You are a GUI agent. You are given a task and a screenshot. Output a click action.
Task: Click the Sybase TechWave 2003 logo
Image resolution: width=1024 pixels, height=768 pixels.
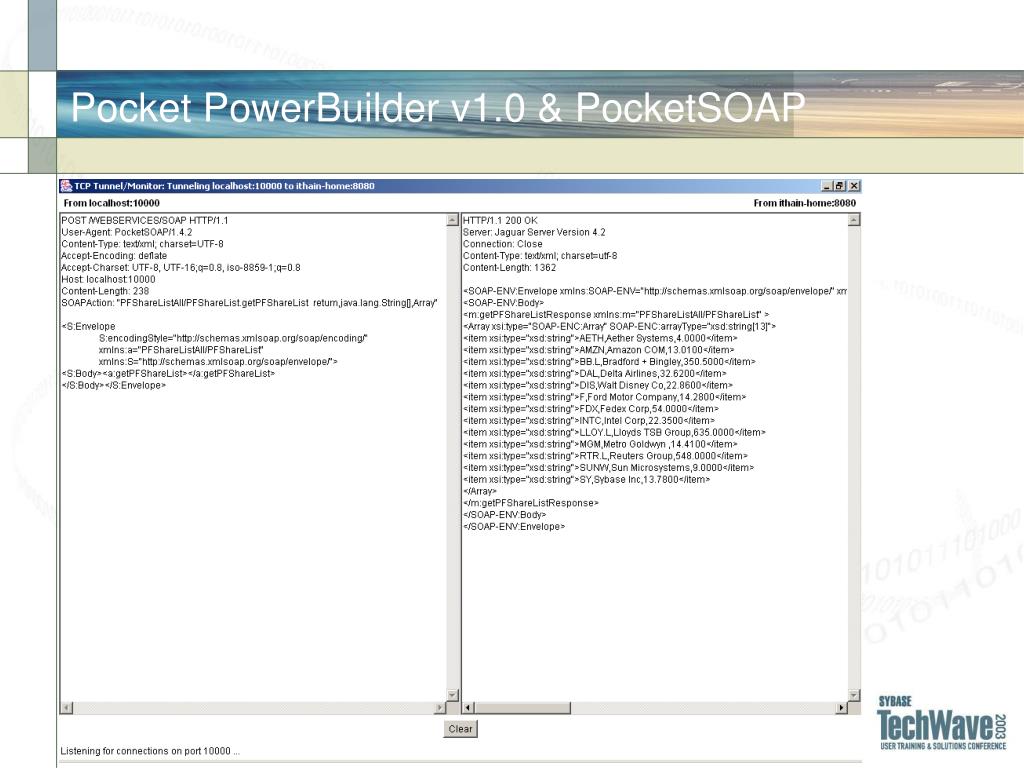coord(942,723)
